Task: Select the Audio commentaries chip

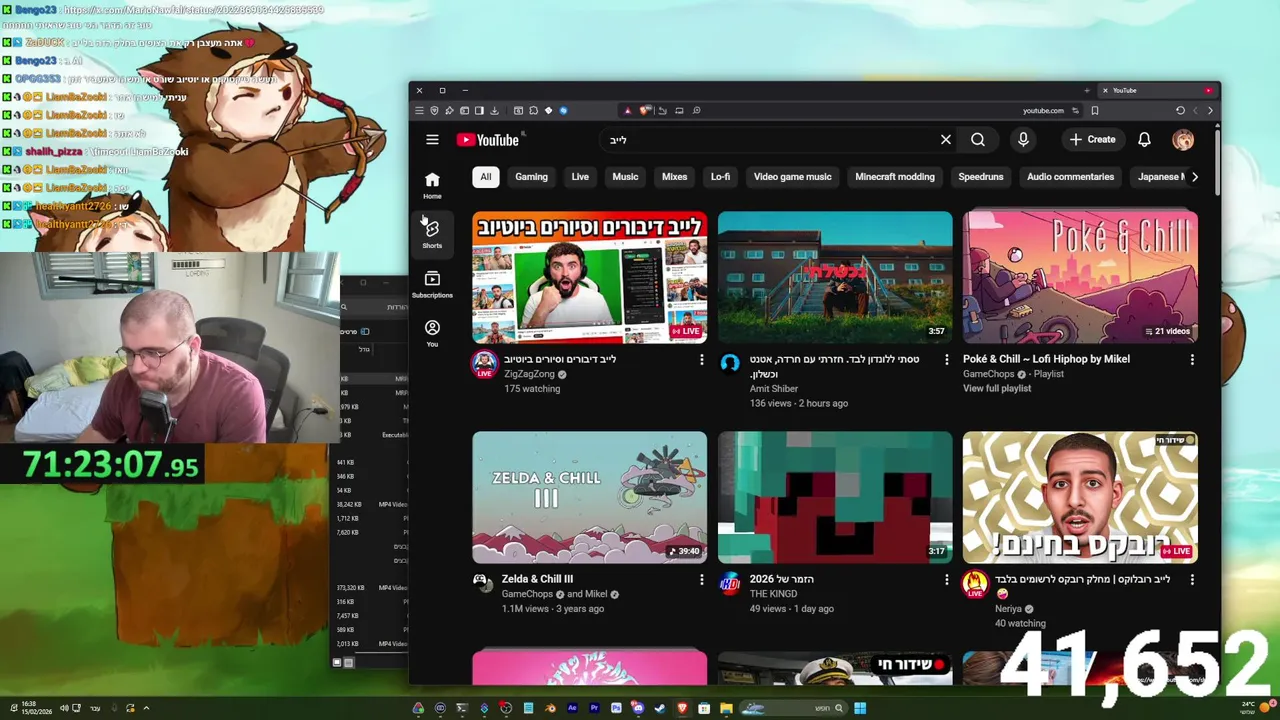Action: tap(1070, 177)
